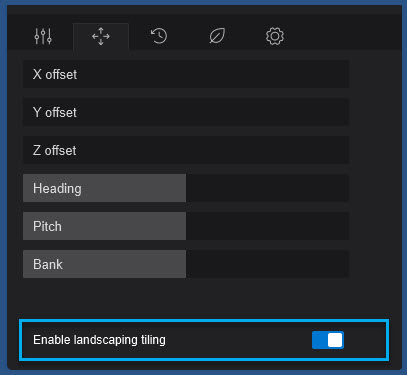Image resolution: width=407 pixels, height=375 pixels.
Task: Click the Enable landscaping tiling label text
Action: [99, 340]
